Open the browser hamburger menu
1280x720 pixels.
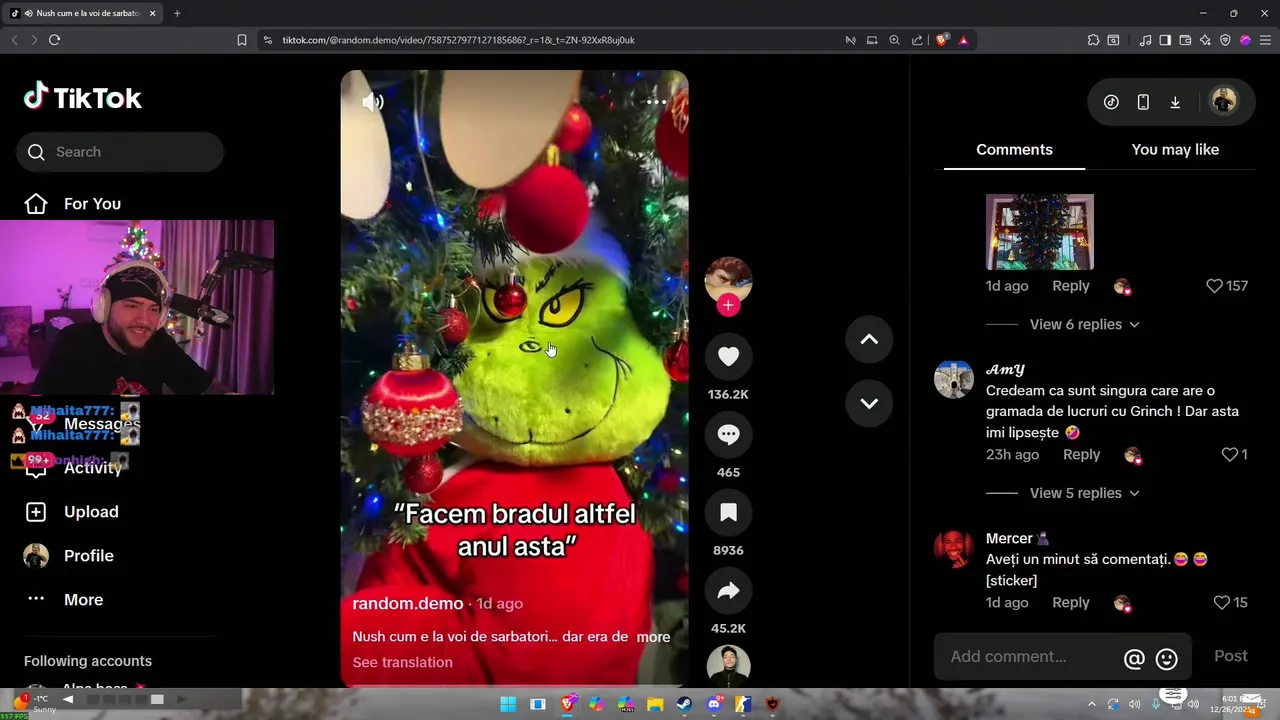(x=1265, y=40)
